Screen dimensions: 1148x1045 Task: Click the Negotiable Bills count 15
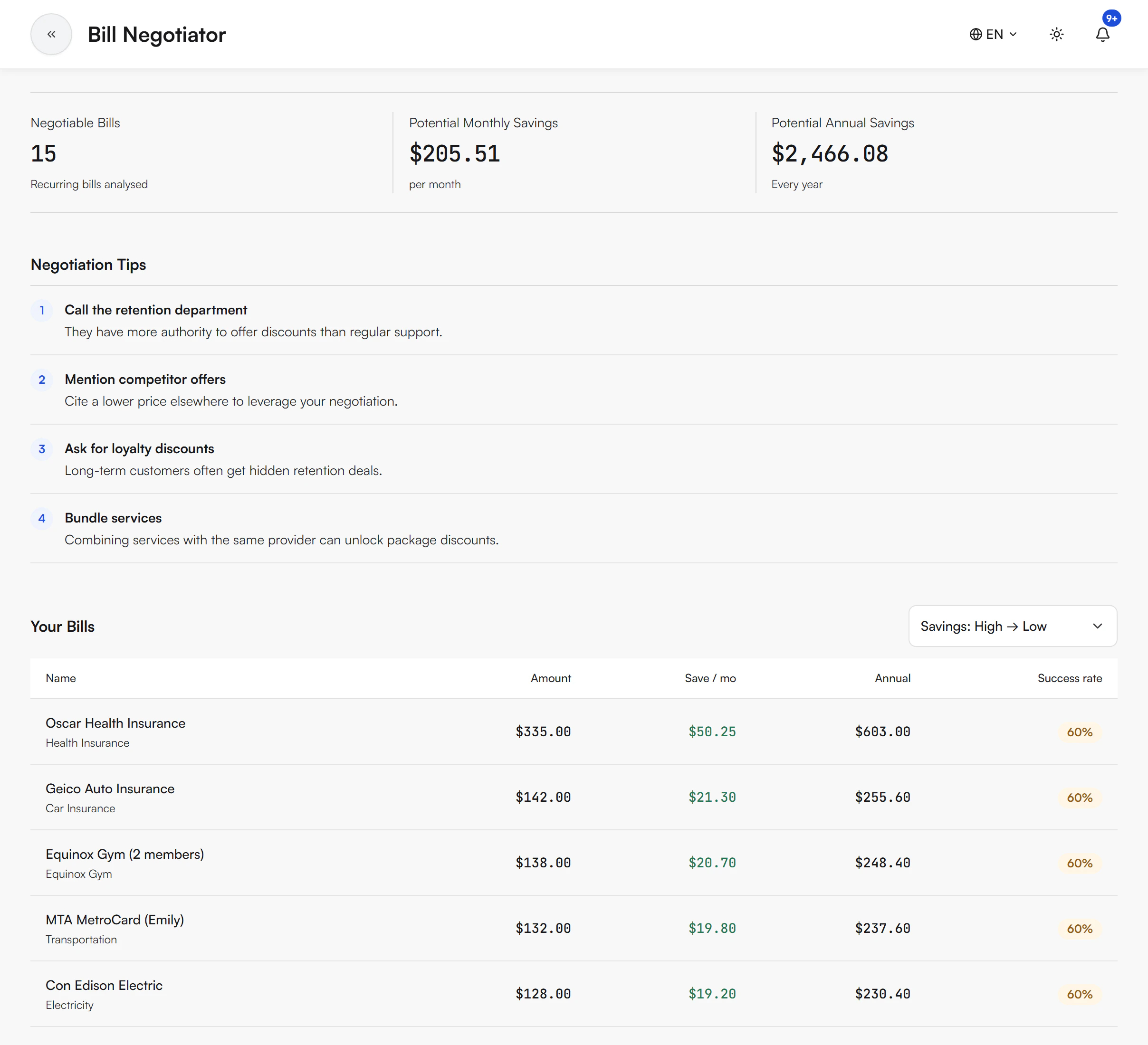pyautogui.click(x=43, y=154)
